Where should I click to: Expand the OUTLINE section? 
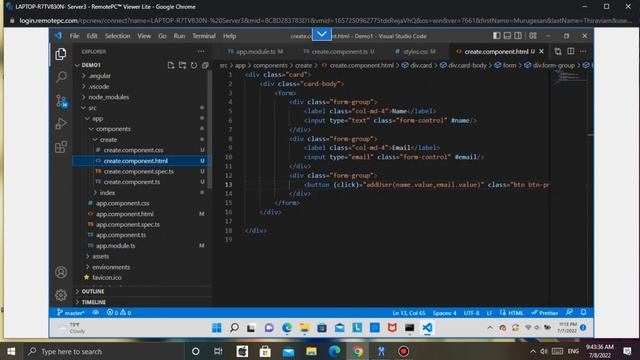pyautogui.click(x=93, y=291)
